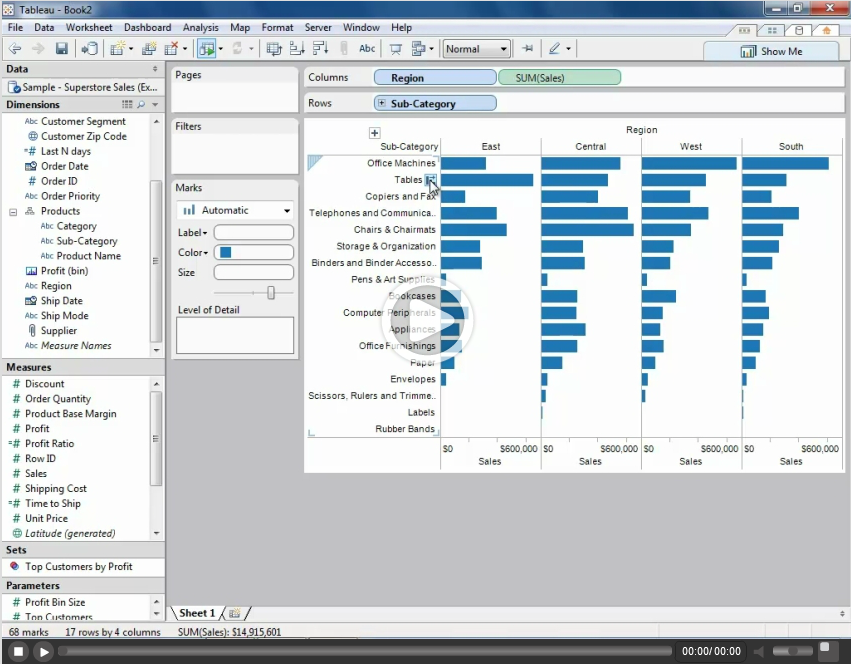The width and height of the screenshot is (851, 664).
Task: Click the Sort ascending toolbar icon
Action: (x=296, y=49)
